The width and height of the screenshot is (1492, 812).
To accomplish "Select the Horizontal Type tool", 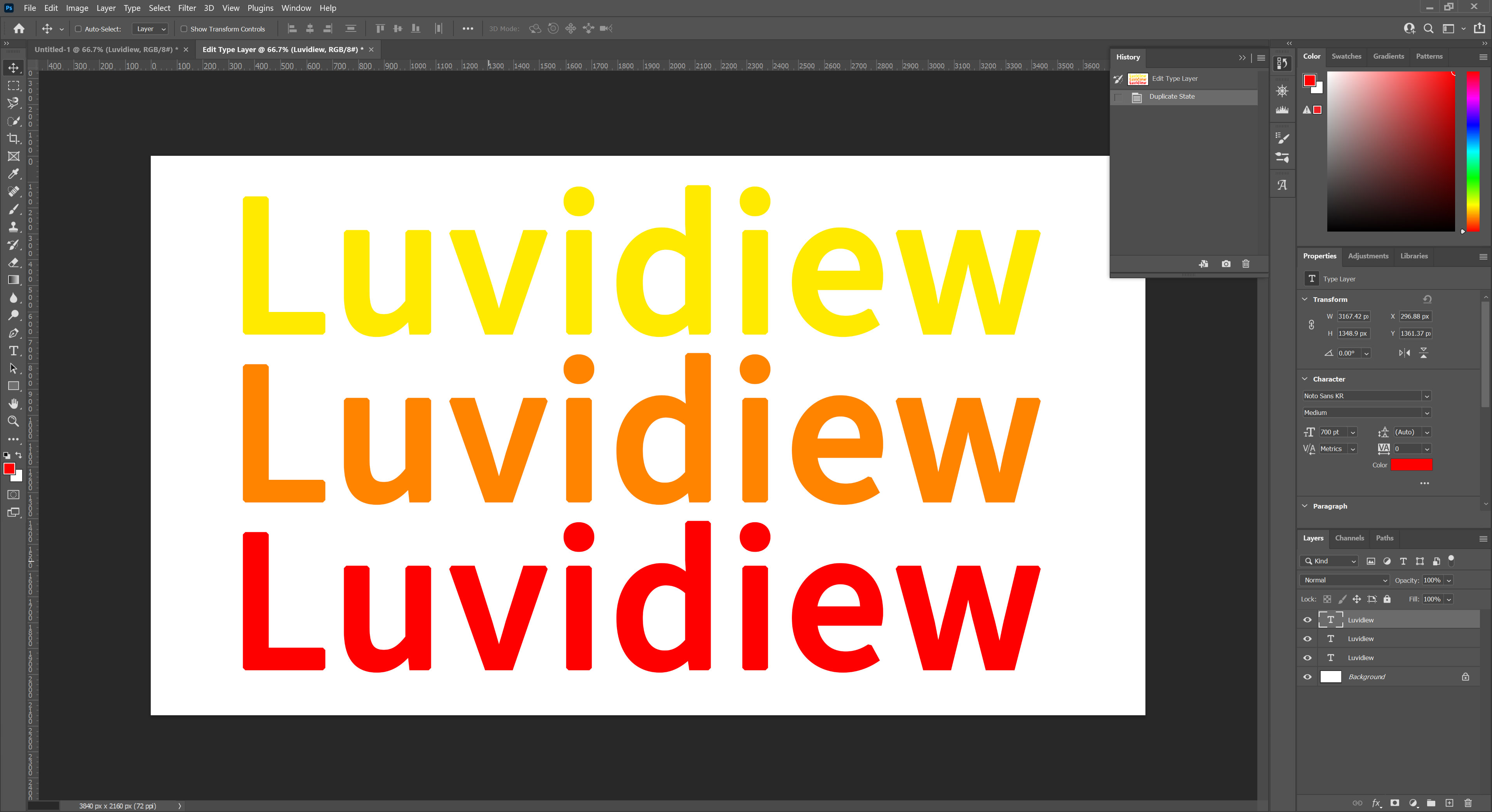I will [x=13, y=351].
